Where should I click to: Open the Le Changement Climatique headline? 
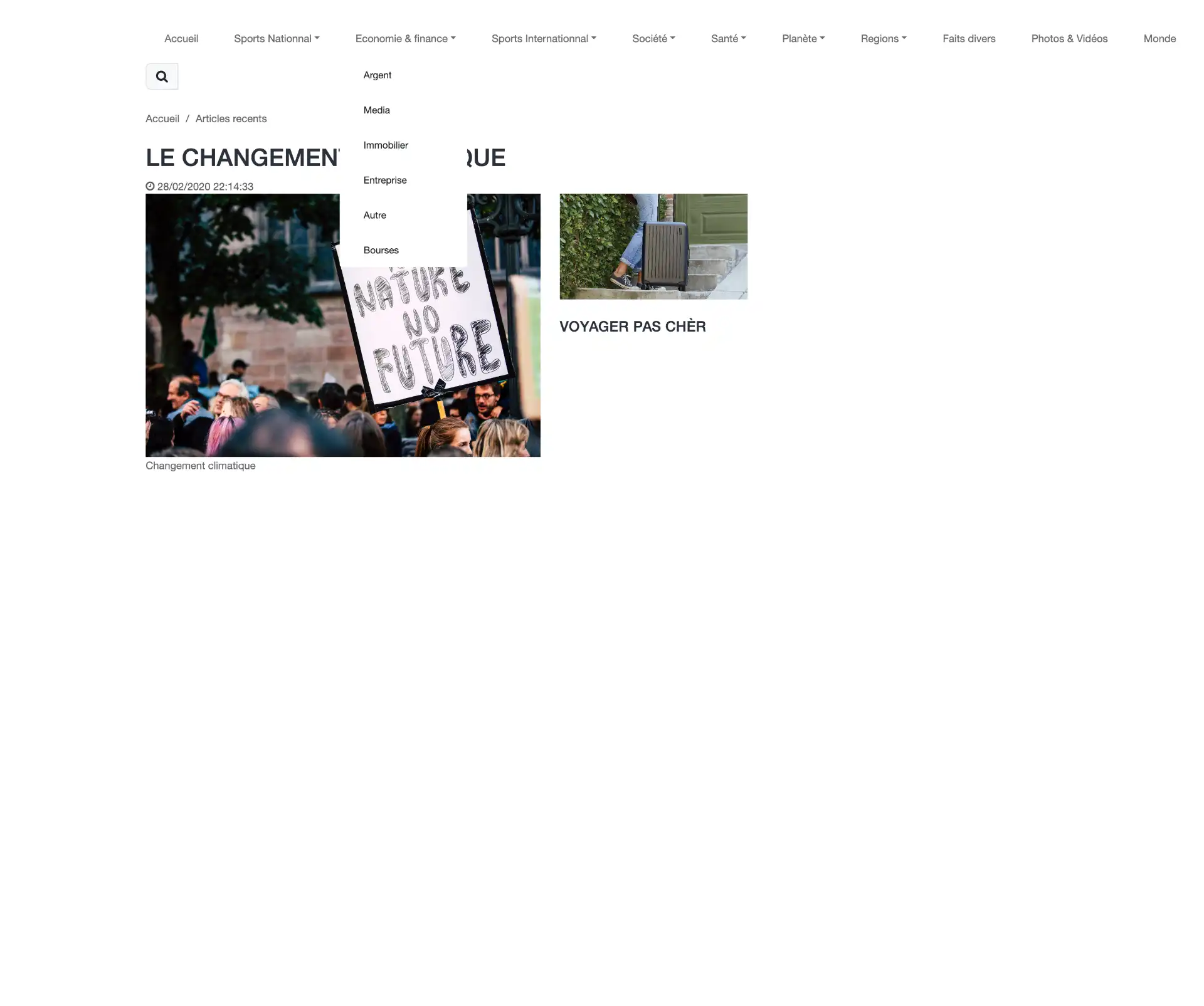(x=325, y=158)
